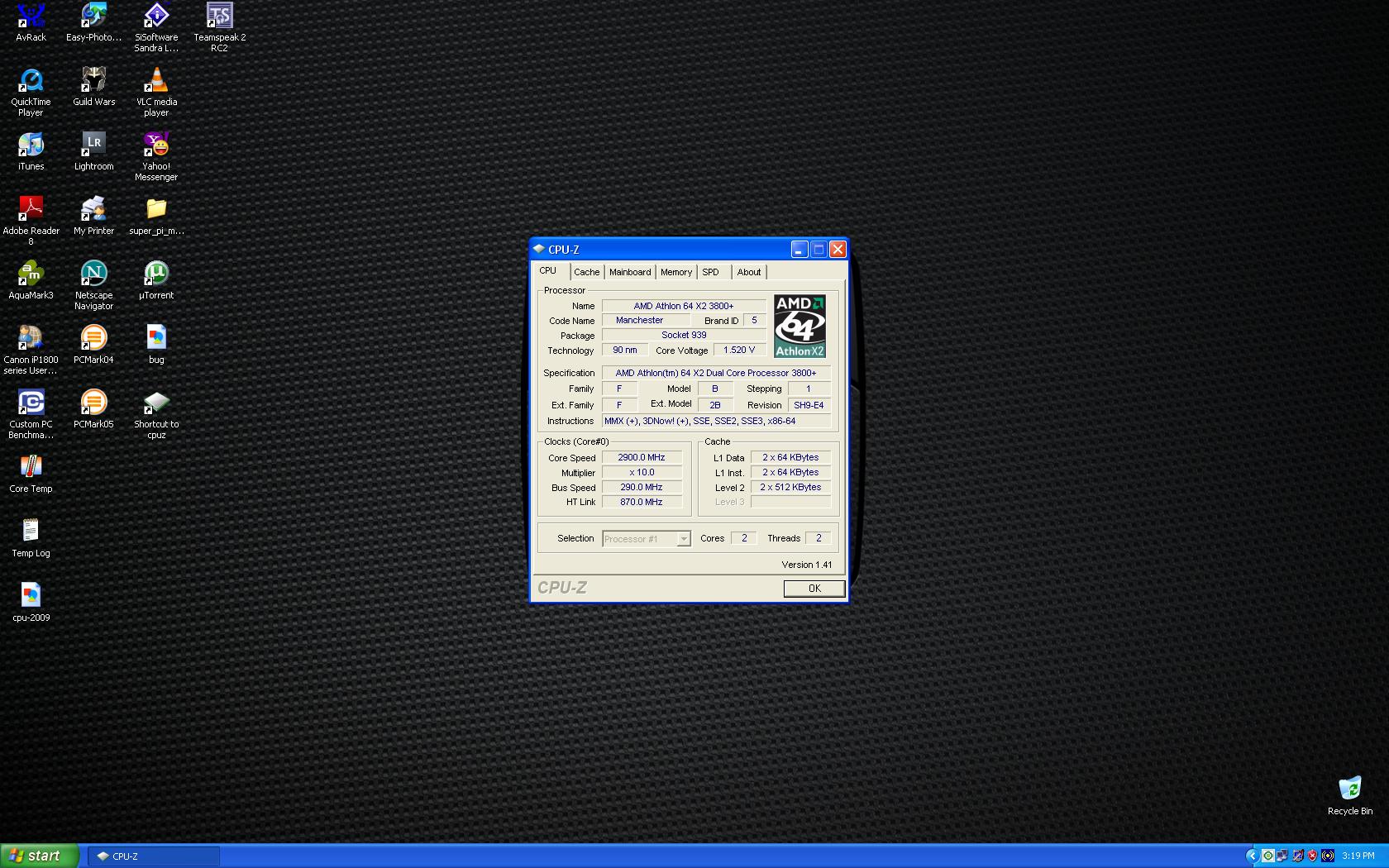1389x868 pixels.
Task: Select My Printer desktop icon
Action: [93, 216]
